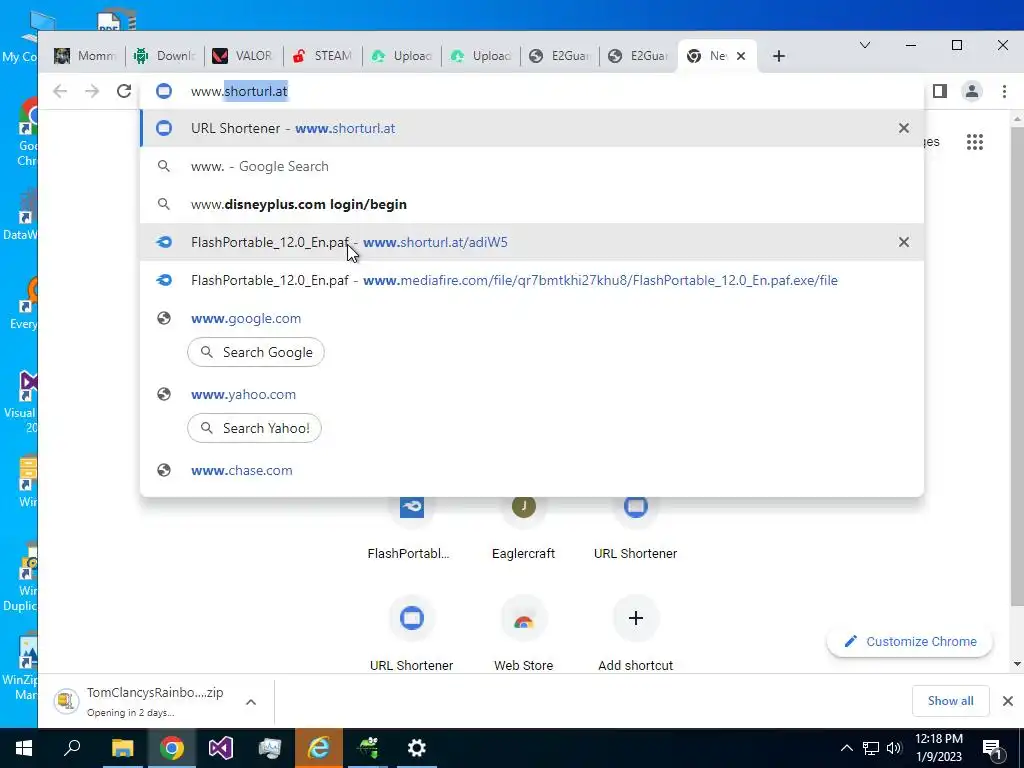The height and width of the screenshot is (768, 1024).
Task: Open the Google apps grid icon
Action: tap(975, 142)
